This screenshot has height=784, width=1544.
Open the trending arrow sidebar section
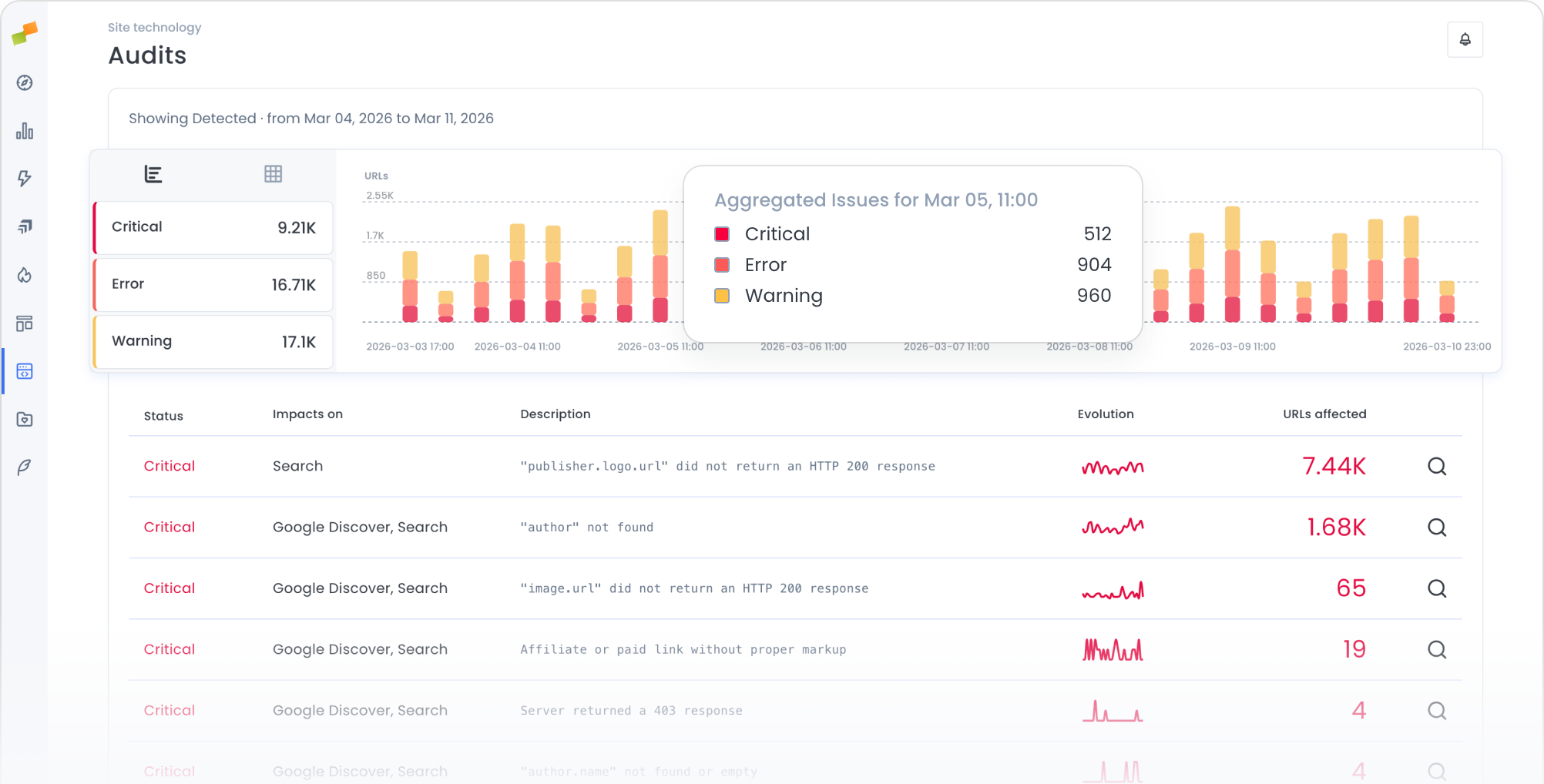(25, 226)
